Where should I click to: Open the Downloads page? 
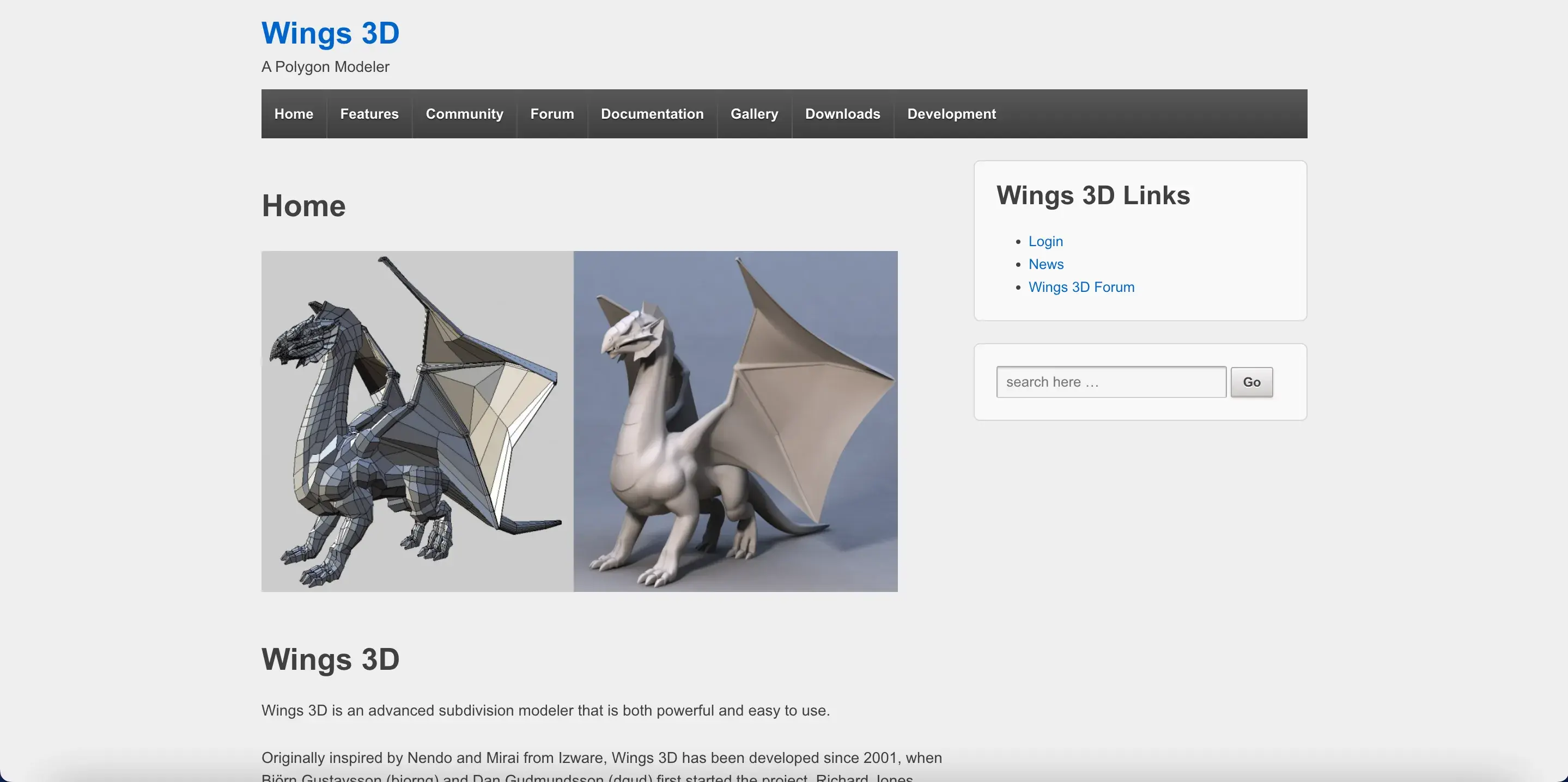(842, 114)
